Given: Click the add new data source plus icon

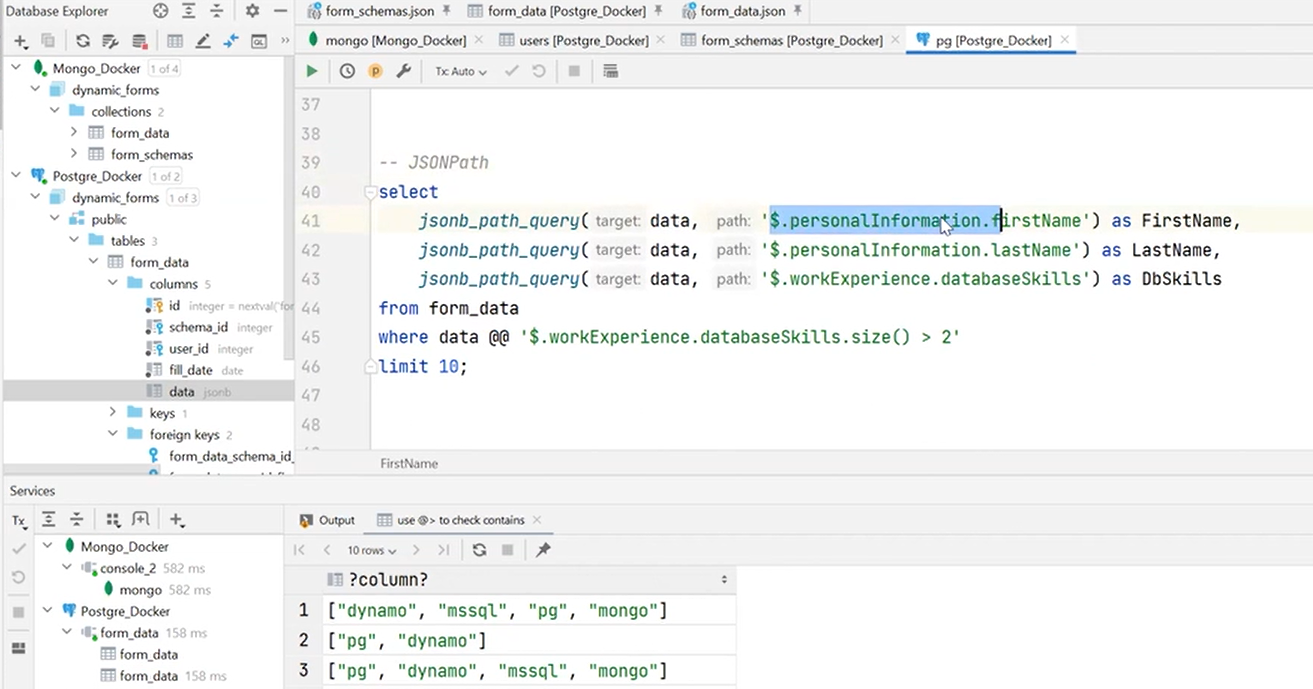Looking at the screenshot, I should click(x=20, y=41).
